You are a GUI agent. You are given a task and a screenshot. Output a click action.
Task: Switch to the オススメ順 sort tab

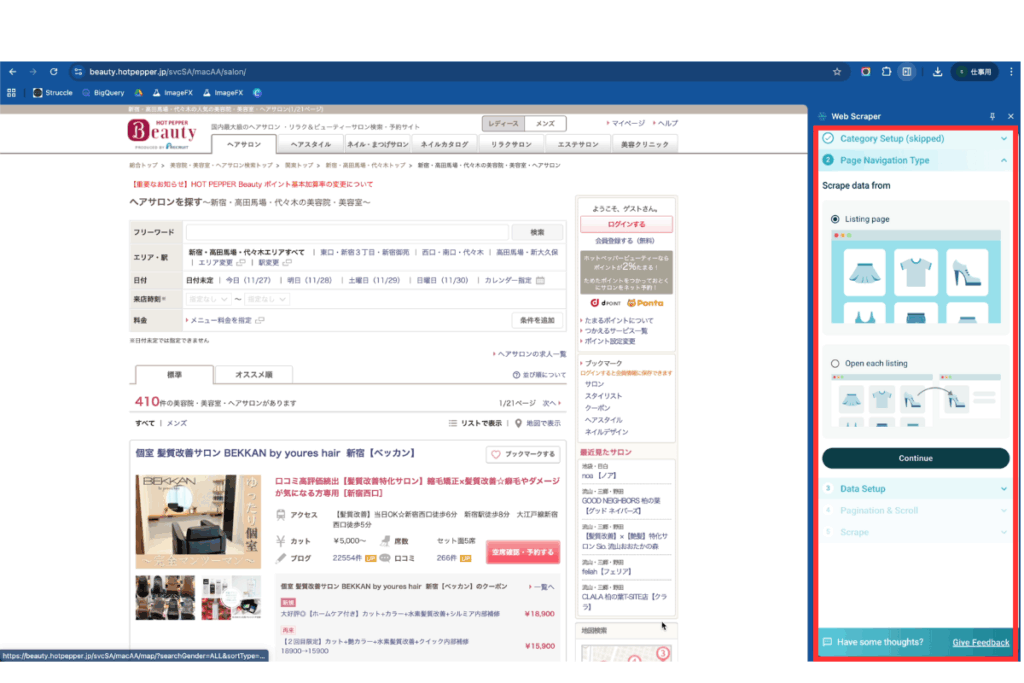pos(255,375)
